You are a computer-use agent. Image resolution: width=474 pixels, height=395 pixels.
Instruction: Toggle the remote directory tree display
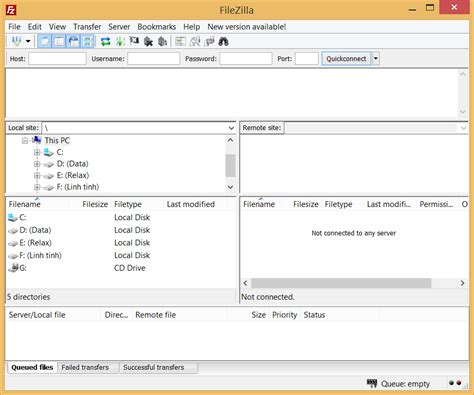click(x=73, y=41)
